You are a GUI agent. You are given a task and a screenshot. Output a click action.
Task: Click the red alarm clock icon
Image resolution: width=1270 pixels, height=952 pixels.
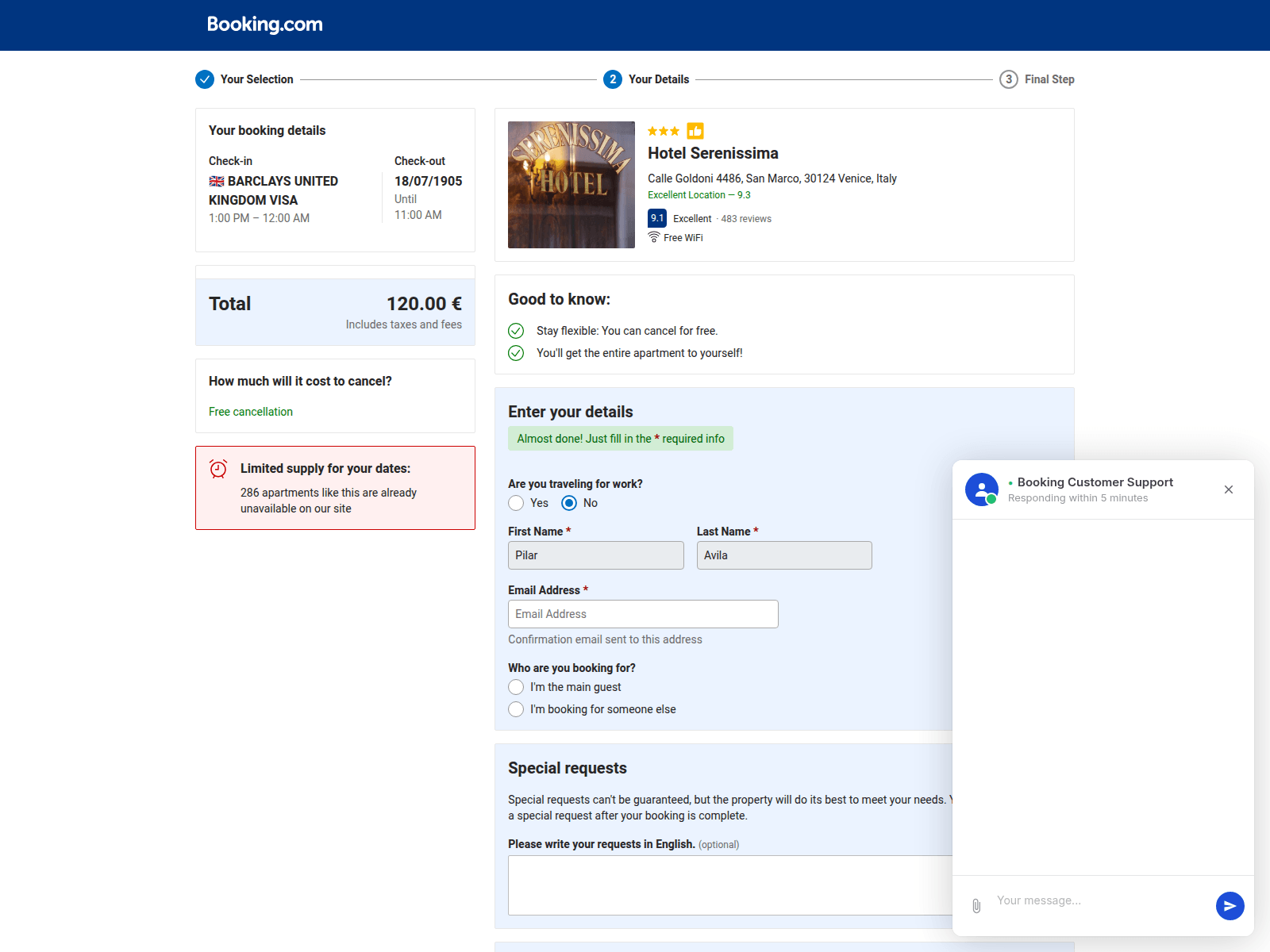tap(218, 469)
